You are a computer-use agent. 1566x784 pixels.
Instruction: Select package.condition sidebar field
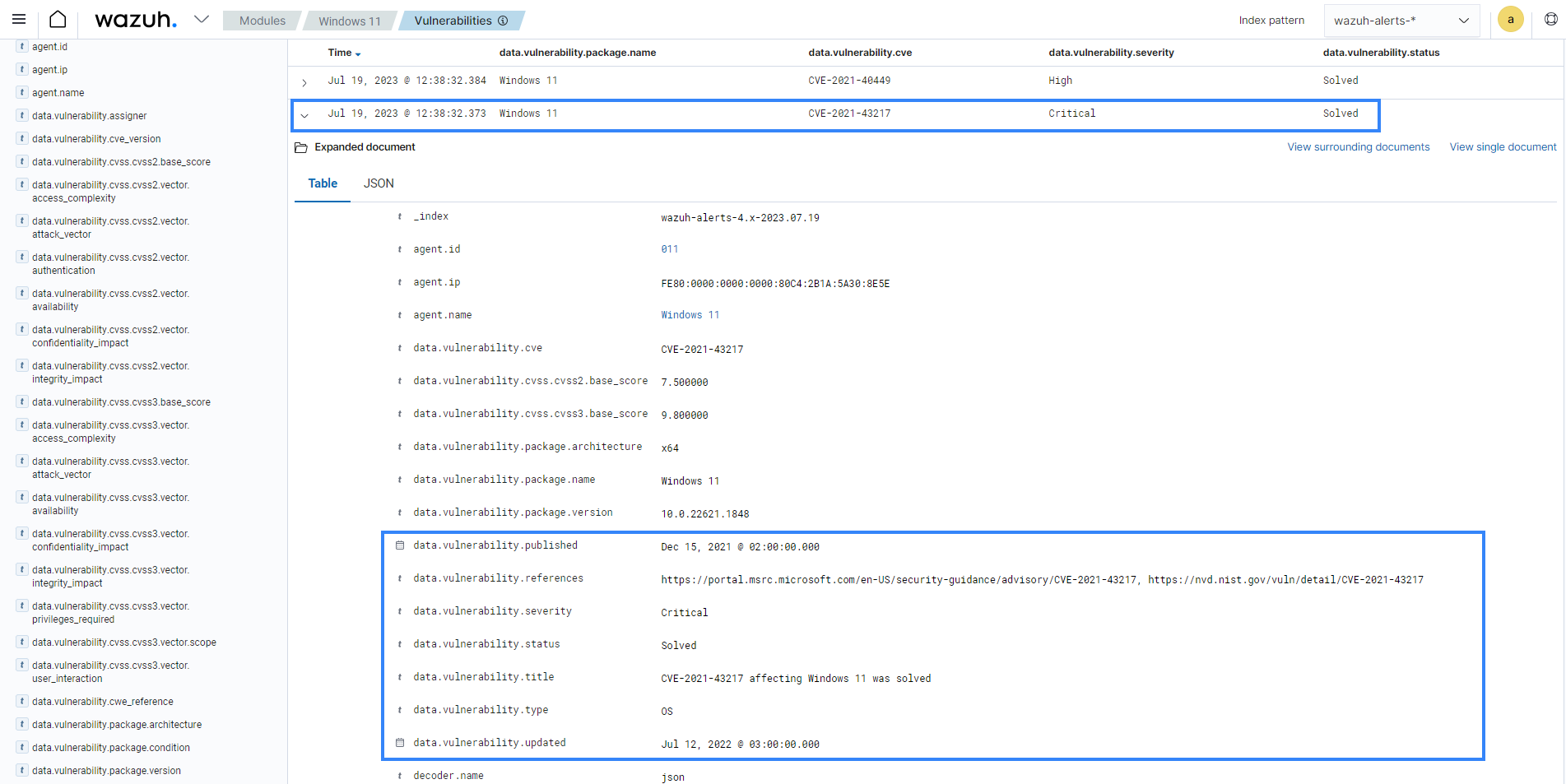[111, 748]
